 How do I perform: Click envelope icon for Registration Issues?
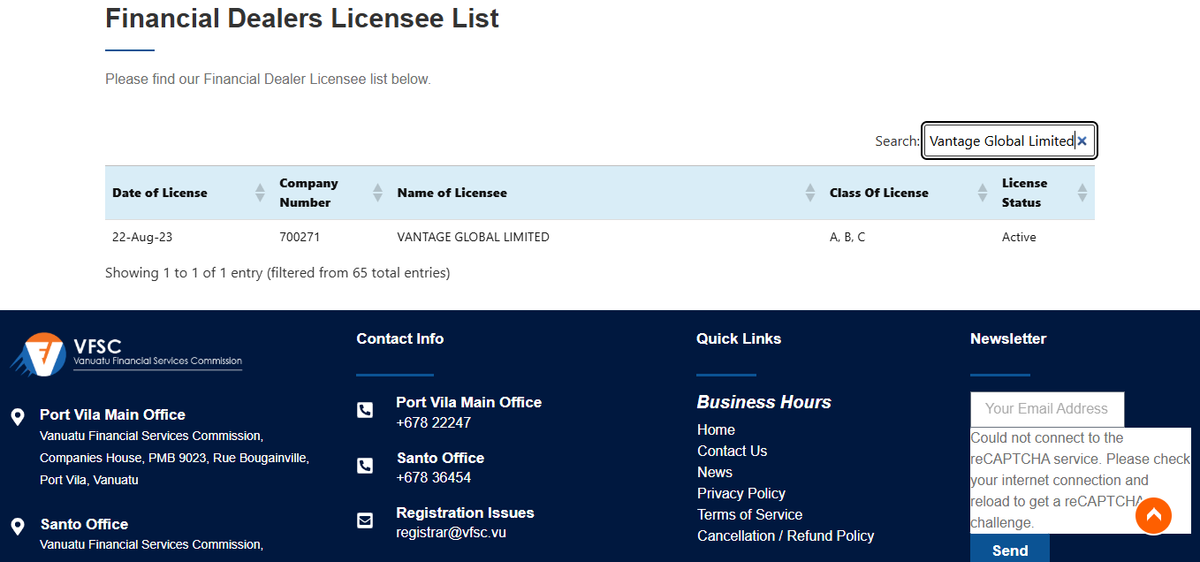(x=365, y=520)
